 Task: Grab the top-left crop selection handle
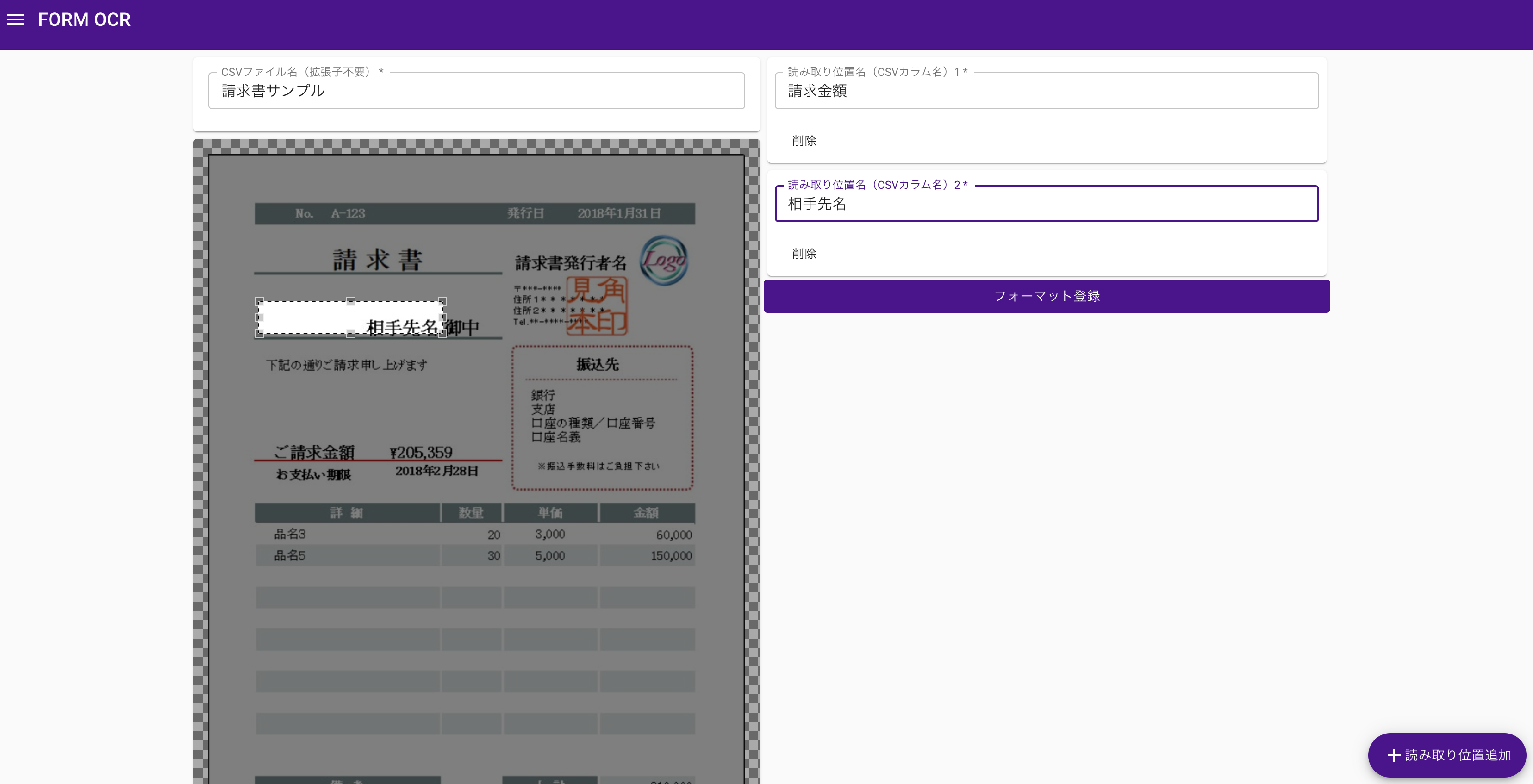[259, 302]
